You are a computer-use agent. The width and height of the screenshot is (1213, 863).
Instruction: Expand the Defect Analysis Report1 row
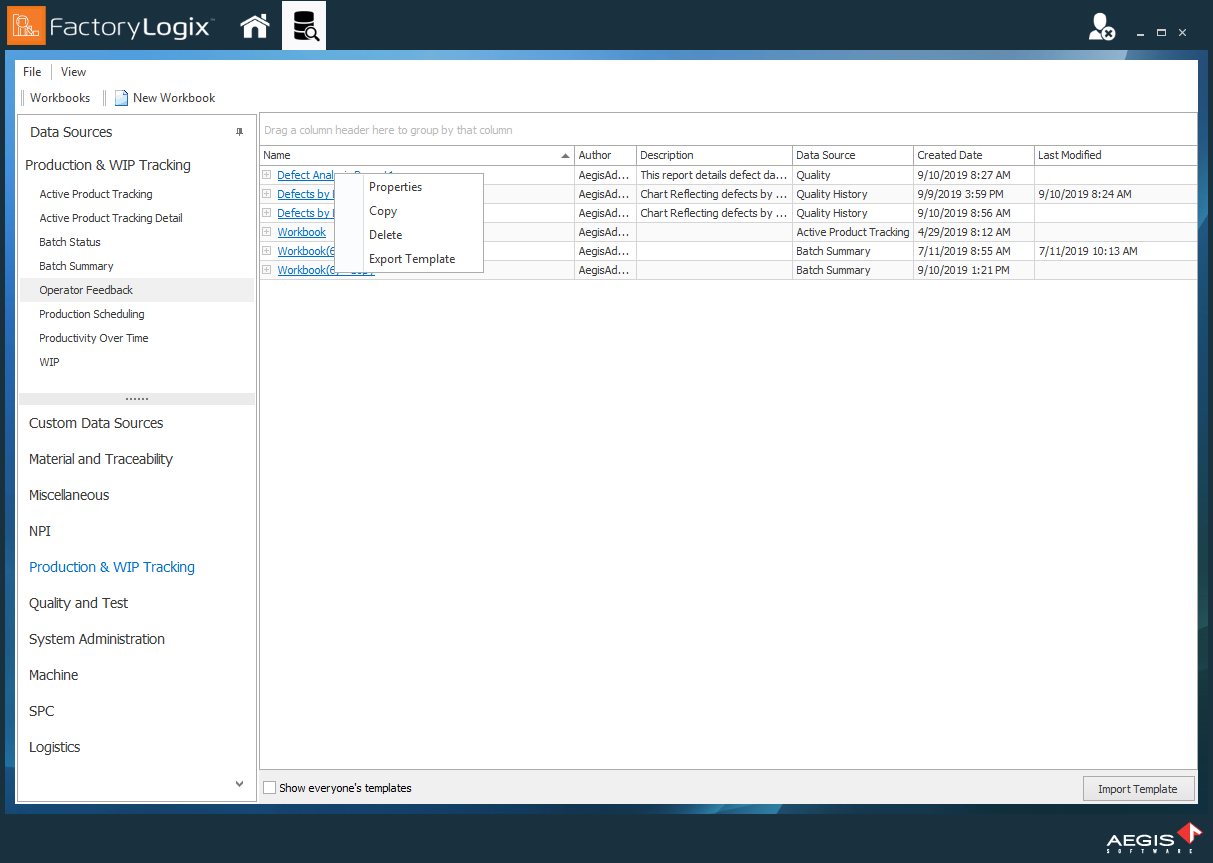[x=266, y=174]
